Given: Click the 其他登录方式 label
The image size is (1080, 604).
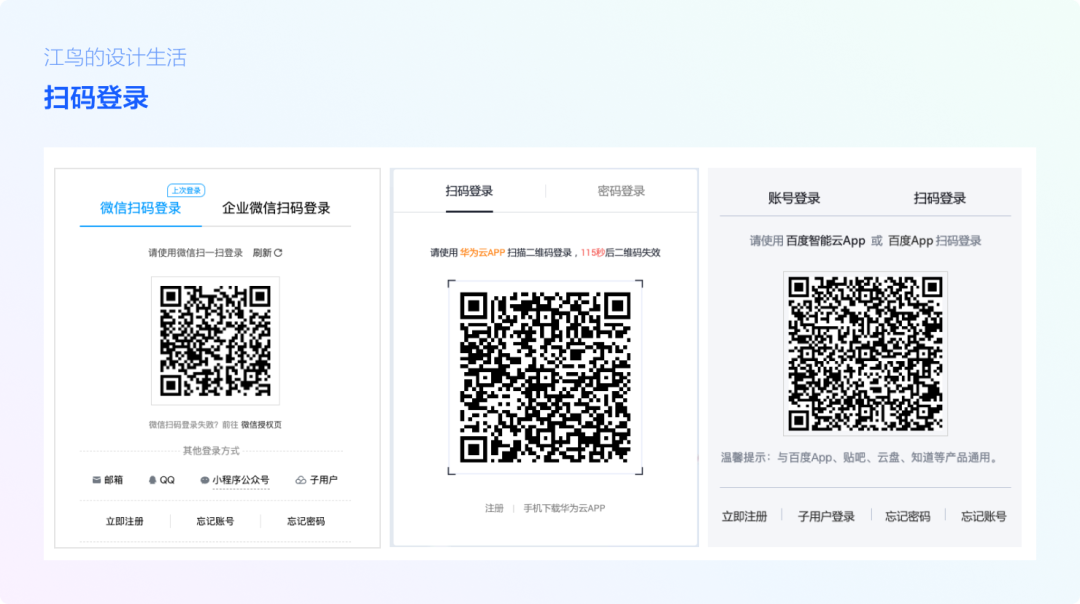Looking at the screenshot, I should (211, 451).
